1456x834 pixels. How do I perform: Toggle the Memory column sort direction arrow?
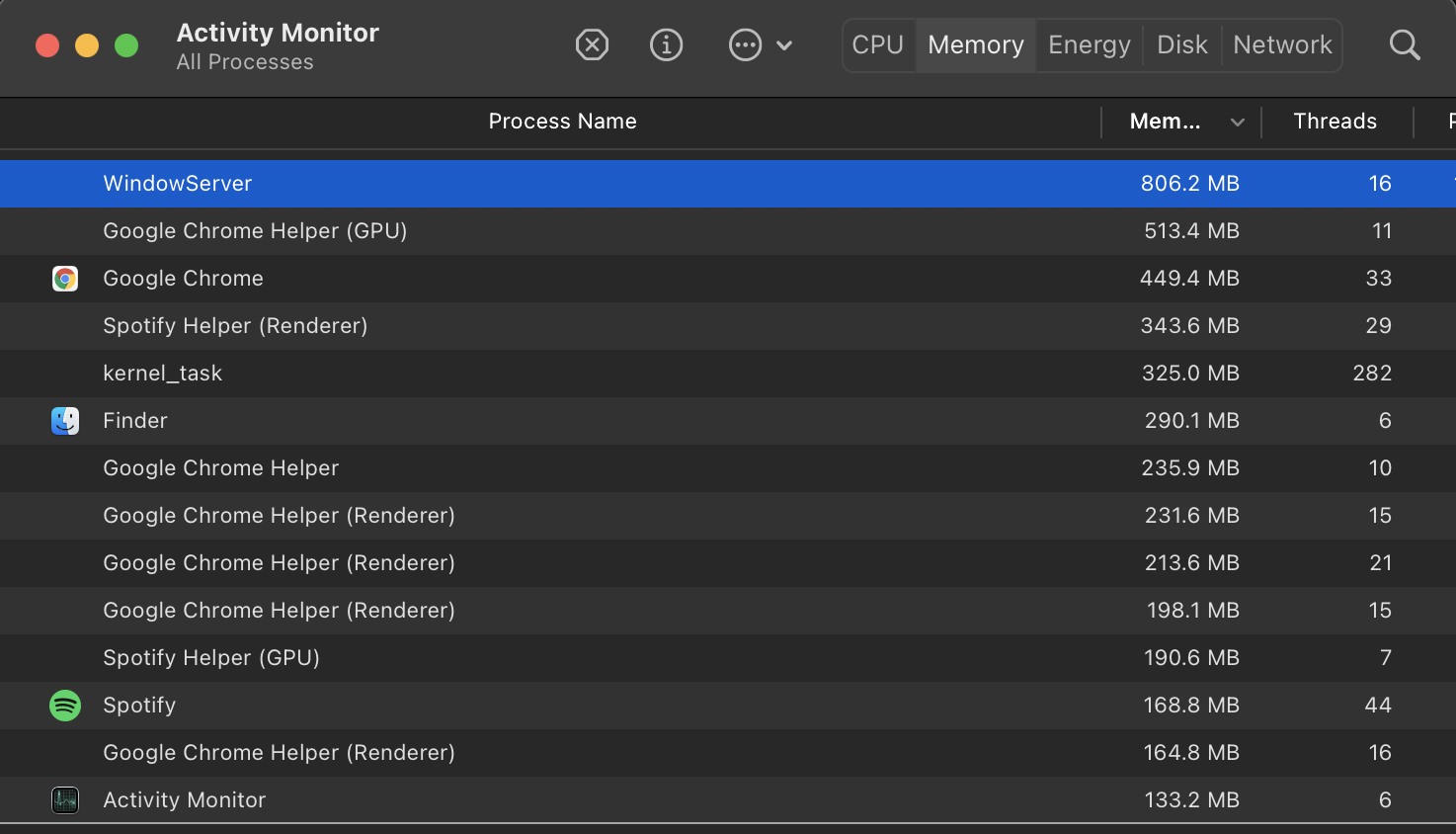(1237, 123)
